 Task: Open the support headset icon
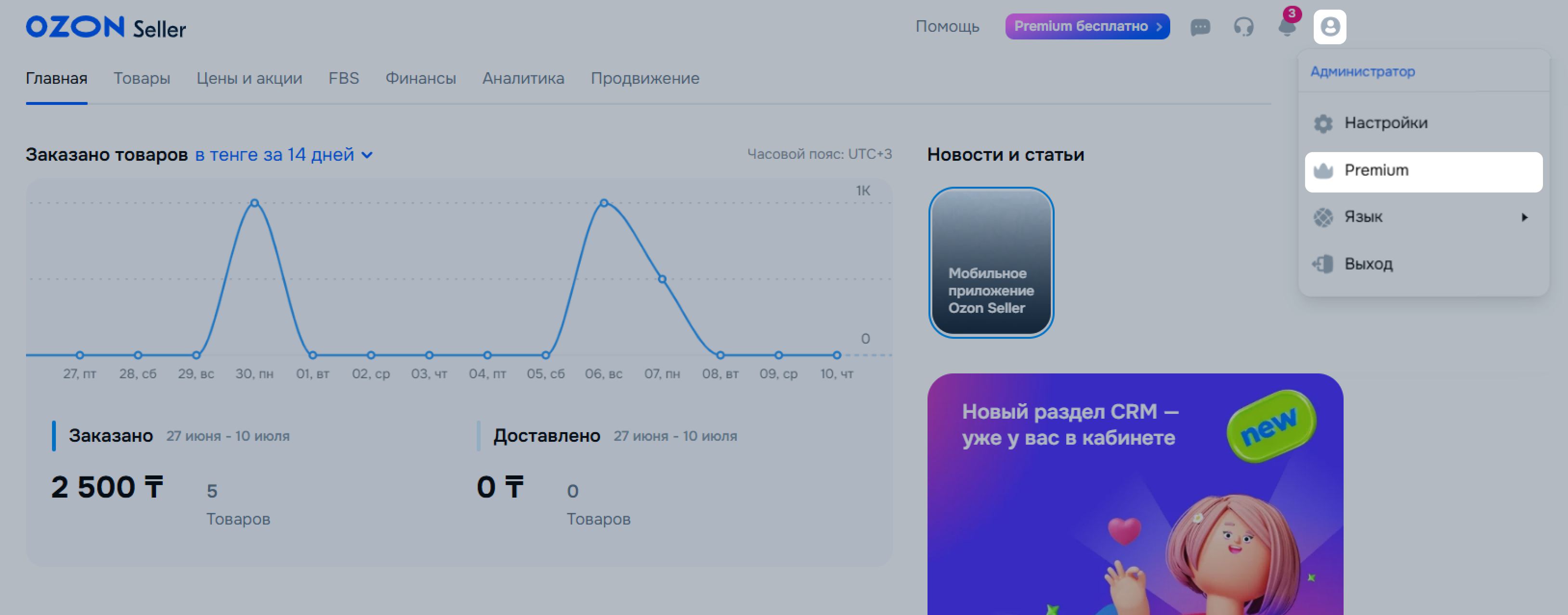coord(1243,27)
